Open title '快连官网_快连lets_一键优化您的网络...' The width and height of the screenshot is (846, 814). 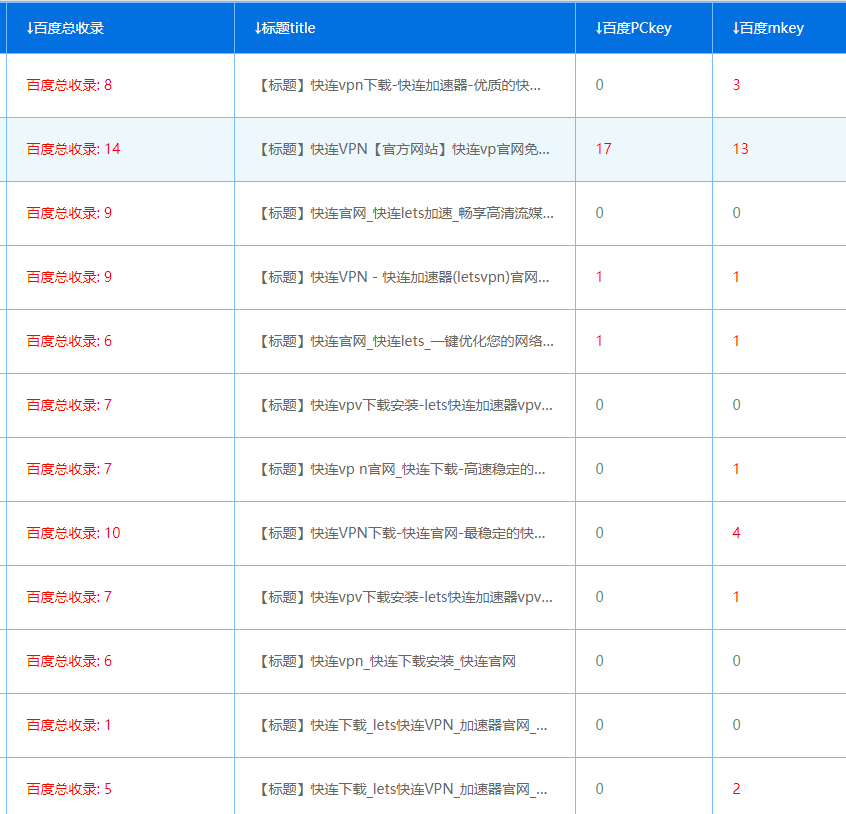tap(406, 341)
